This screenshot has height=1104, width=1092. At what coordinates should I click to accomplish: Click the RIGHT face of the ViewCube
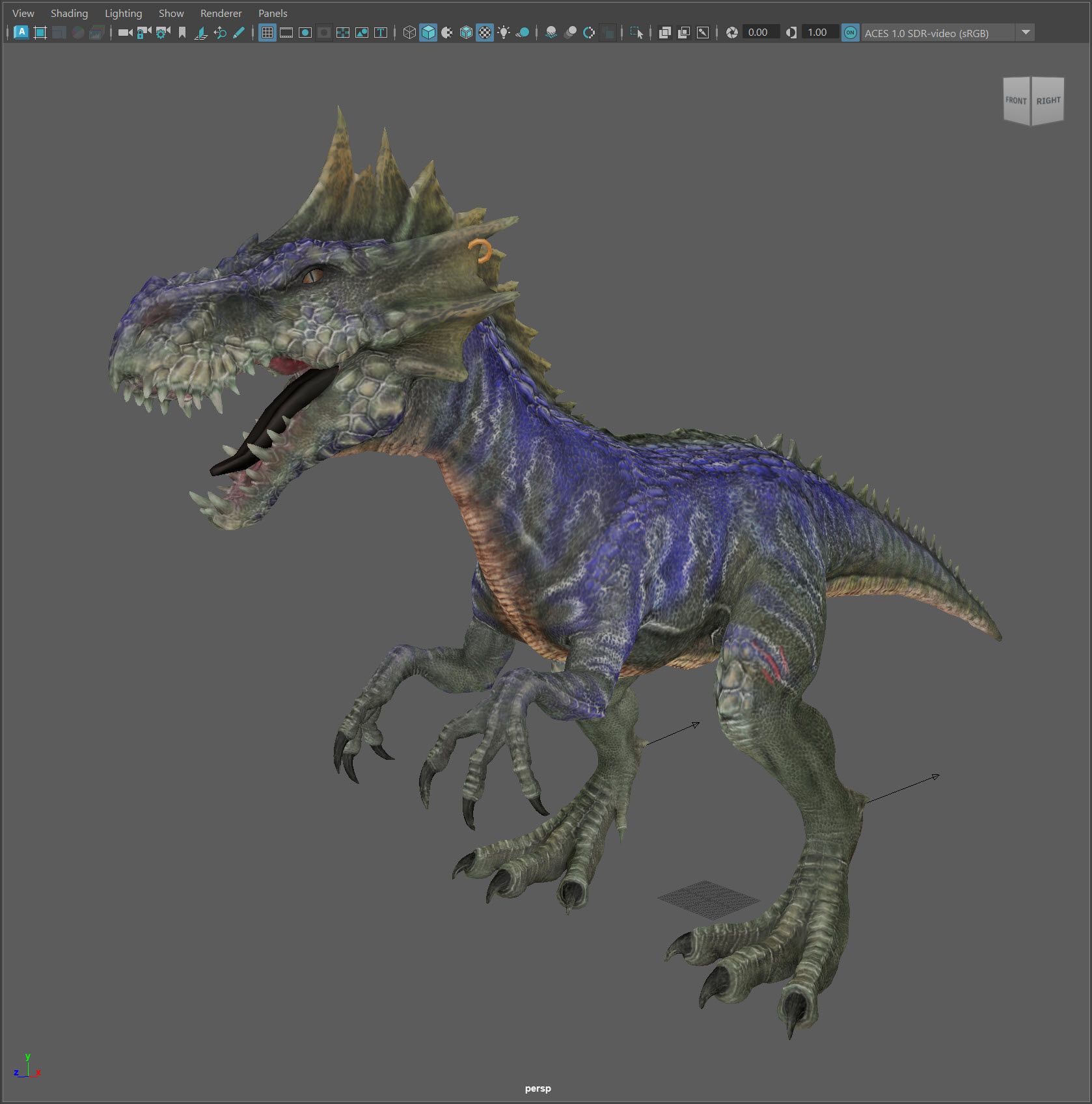click(1048, 100)
